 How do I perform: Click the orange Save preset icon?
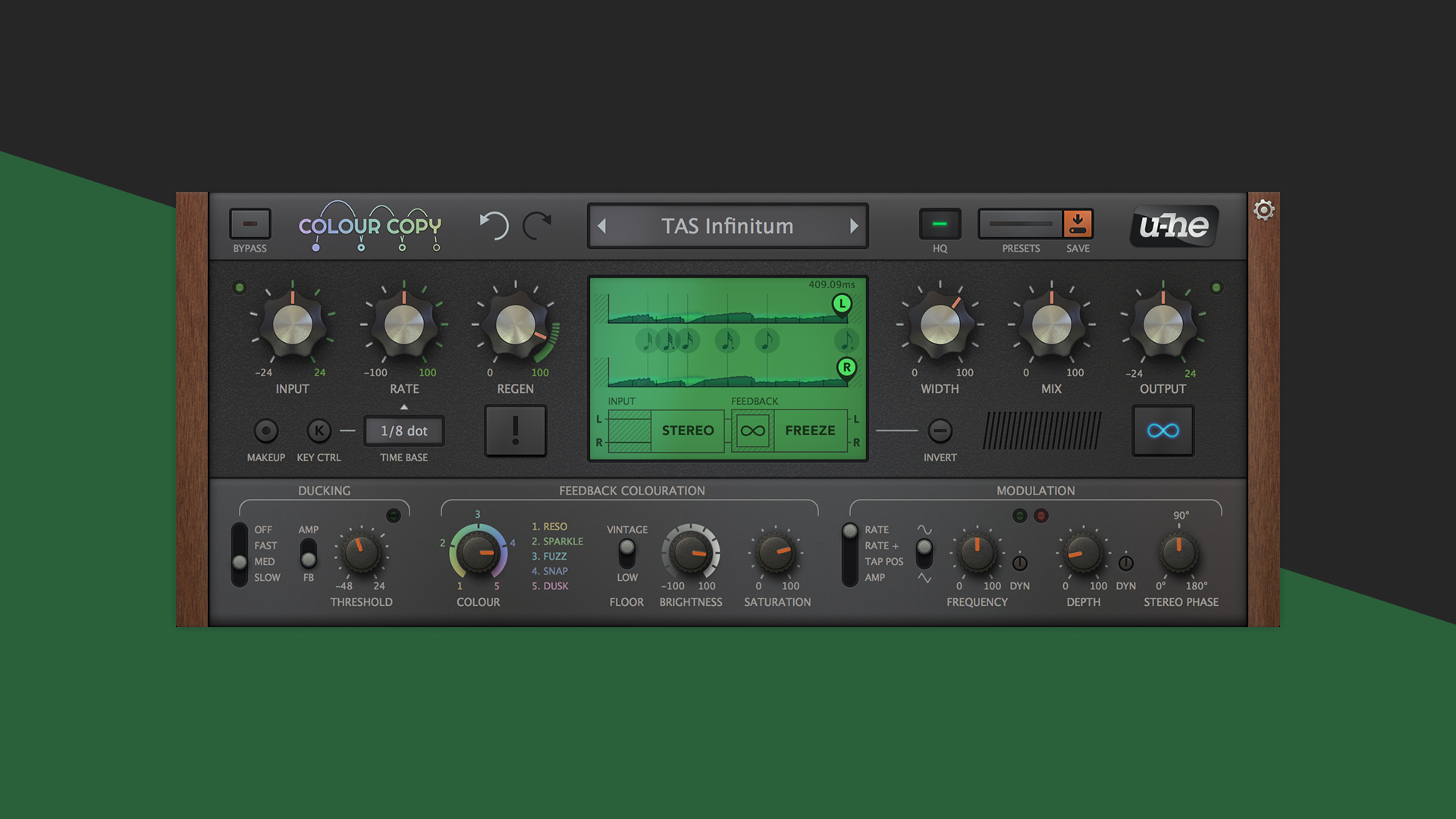(x=1078, y=224)
